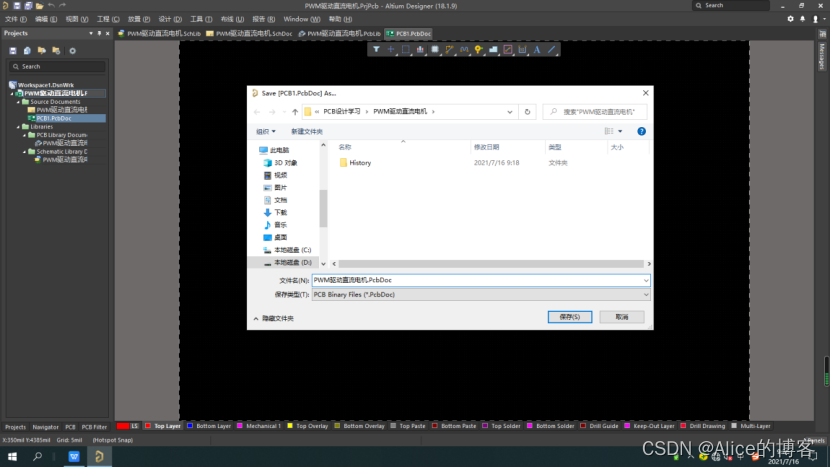Click the Projects panel Search box

pyautogui.click(x=57, y=67)
